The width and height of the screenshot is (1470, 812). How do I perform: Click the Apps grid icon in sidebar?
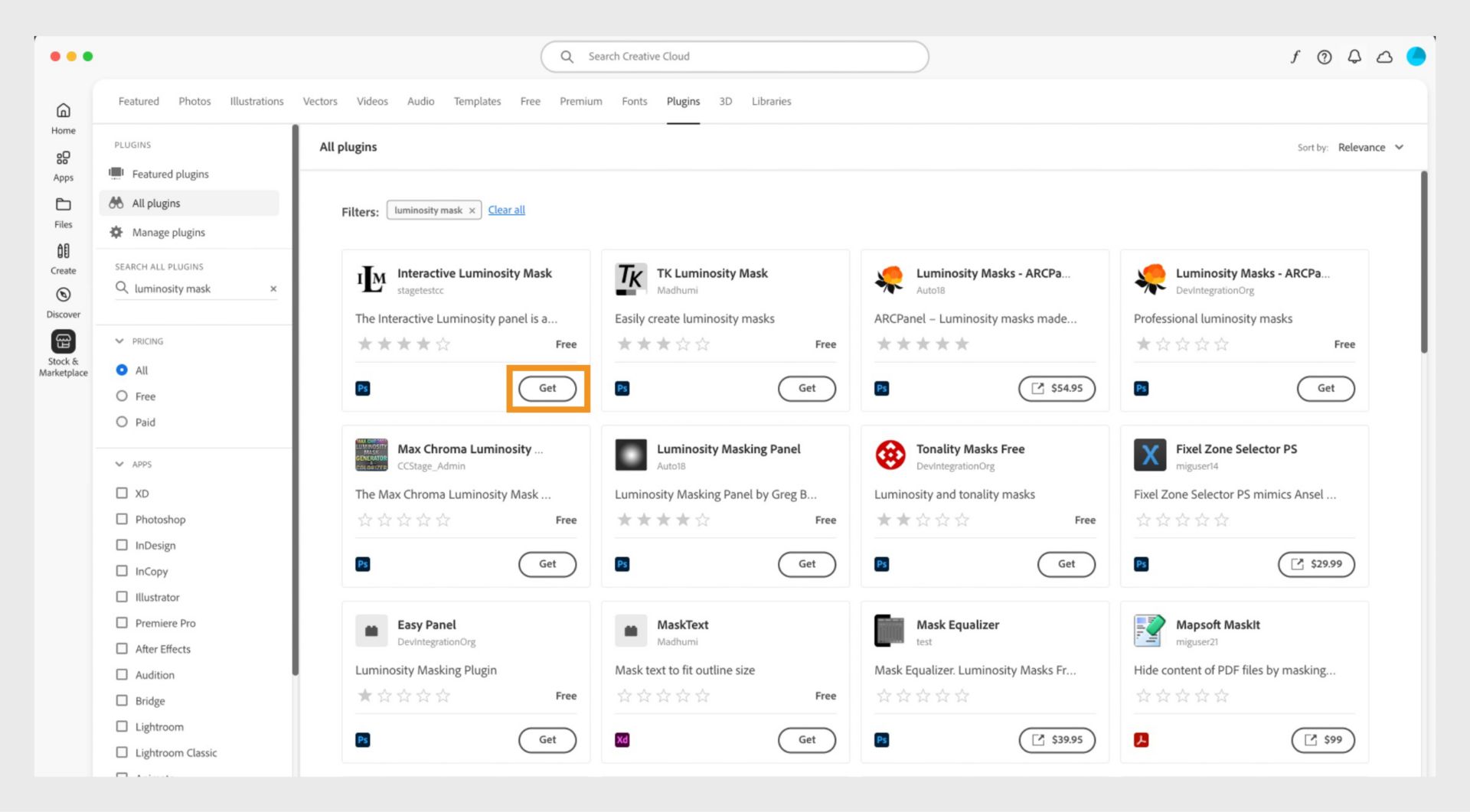(x=63, y=158)
